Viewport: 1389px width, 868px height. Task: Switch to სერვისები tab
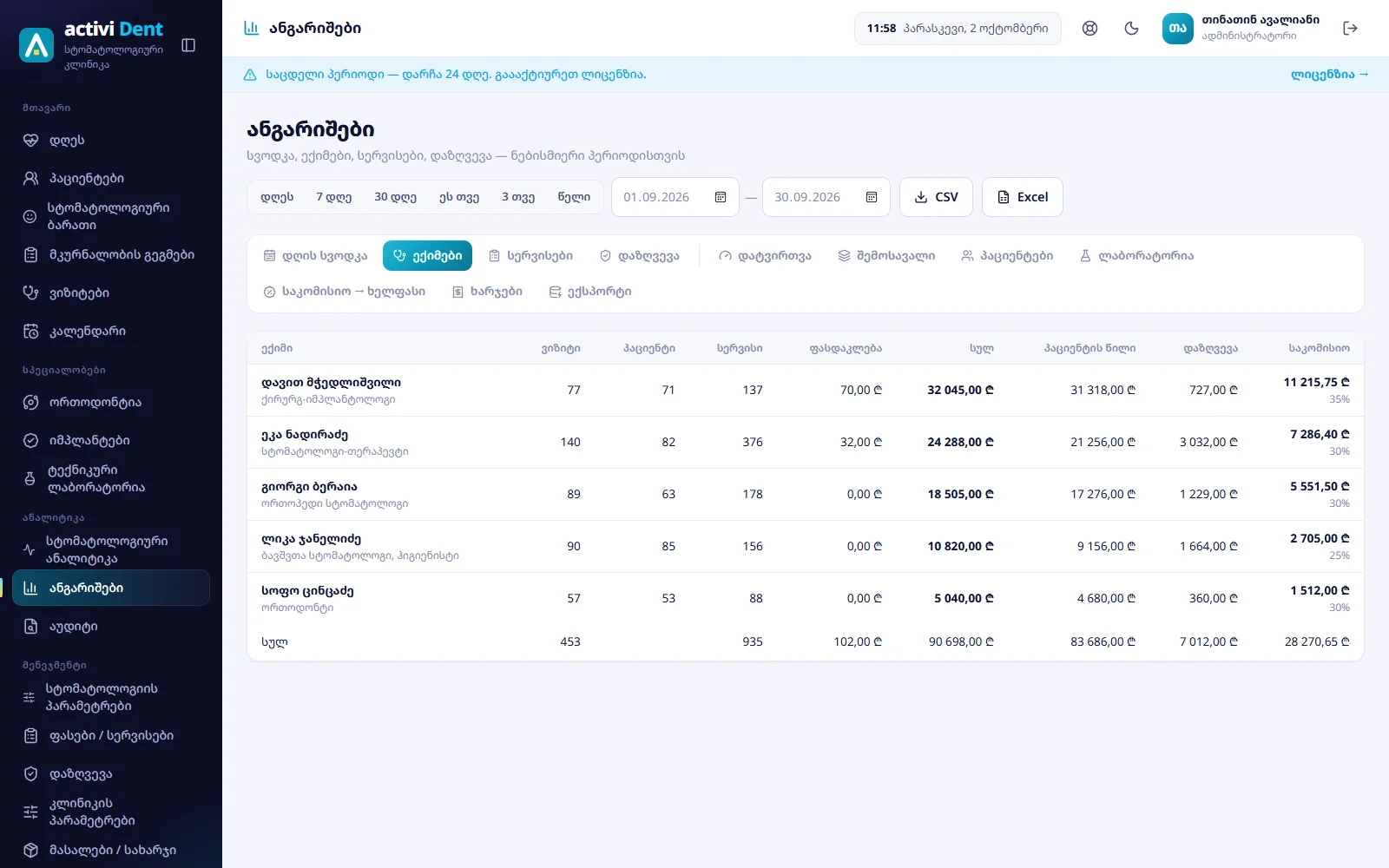coord(530,256)
